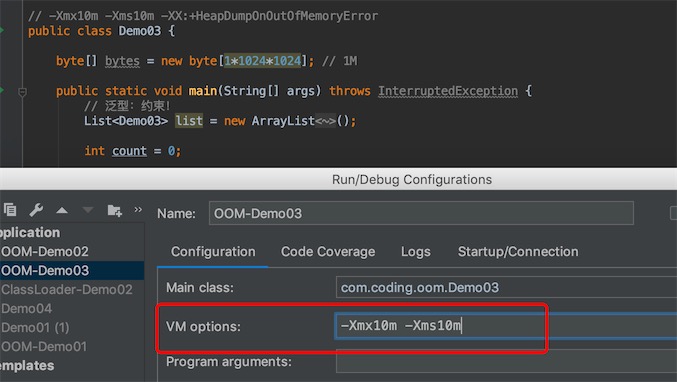Focus the VM options field

coord(506,326)
